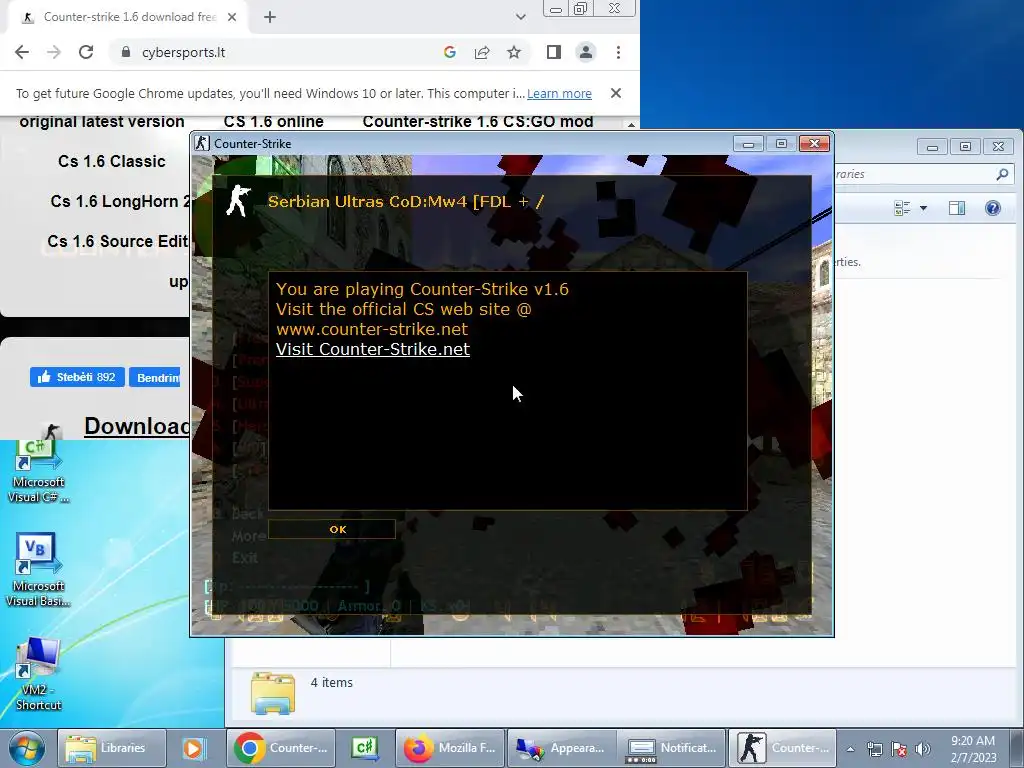Open Chrome profile avatar
This screenshot has width=1024, height=768.
[586, 52]
